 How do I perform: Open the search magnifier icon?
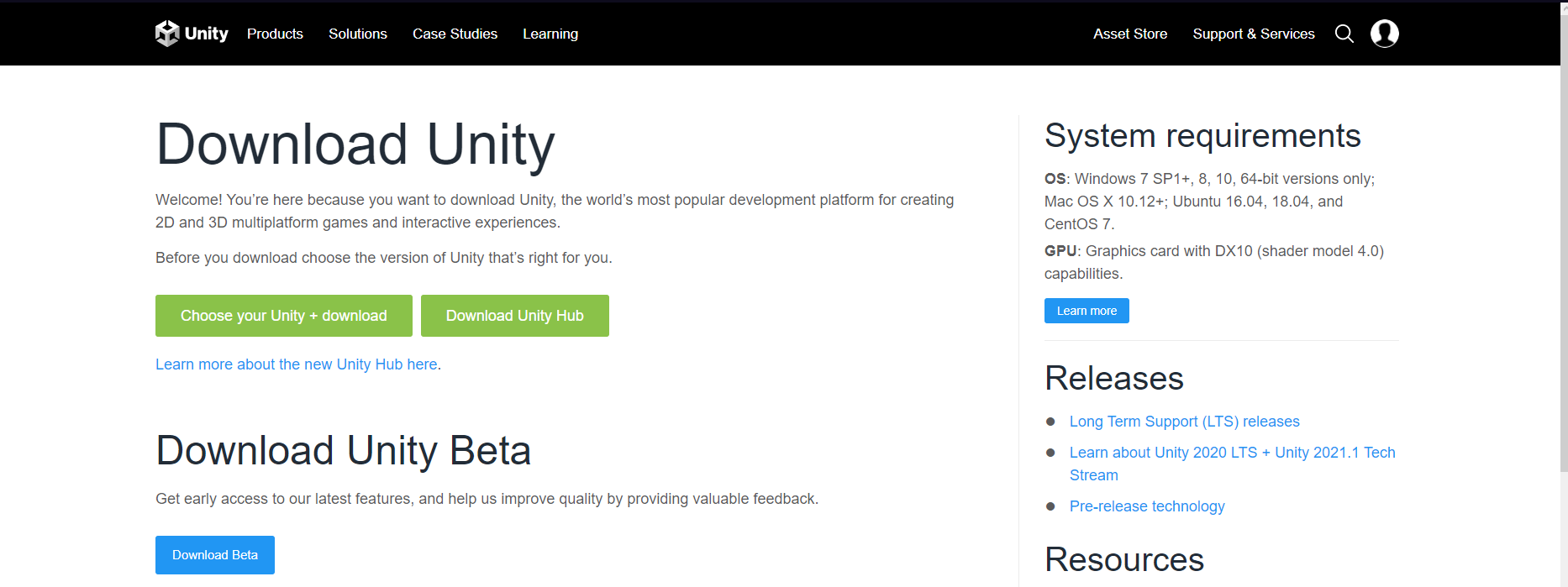(x=1344, y=34)
